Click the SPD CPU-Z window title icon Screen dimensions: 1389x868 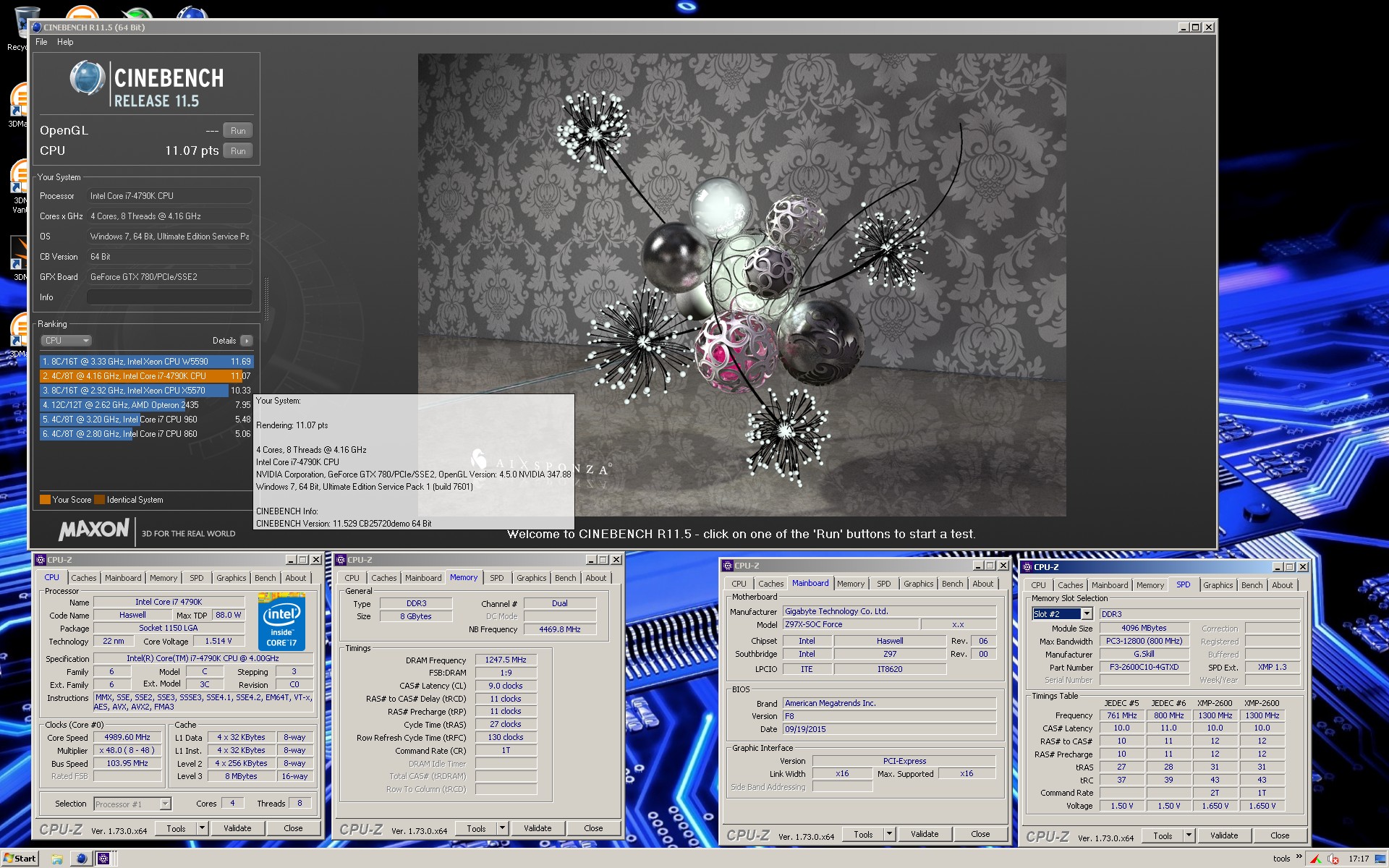coord(1027,567)
